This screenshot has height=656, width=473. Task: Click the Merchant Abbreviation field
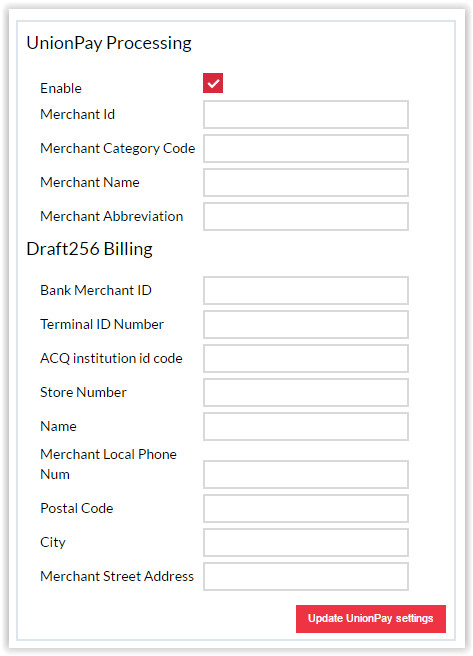pos(306,216)
